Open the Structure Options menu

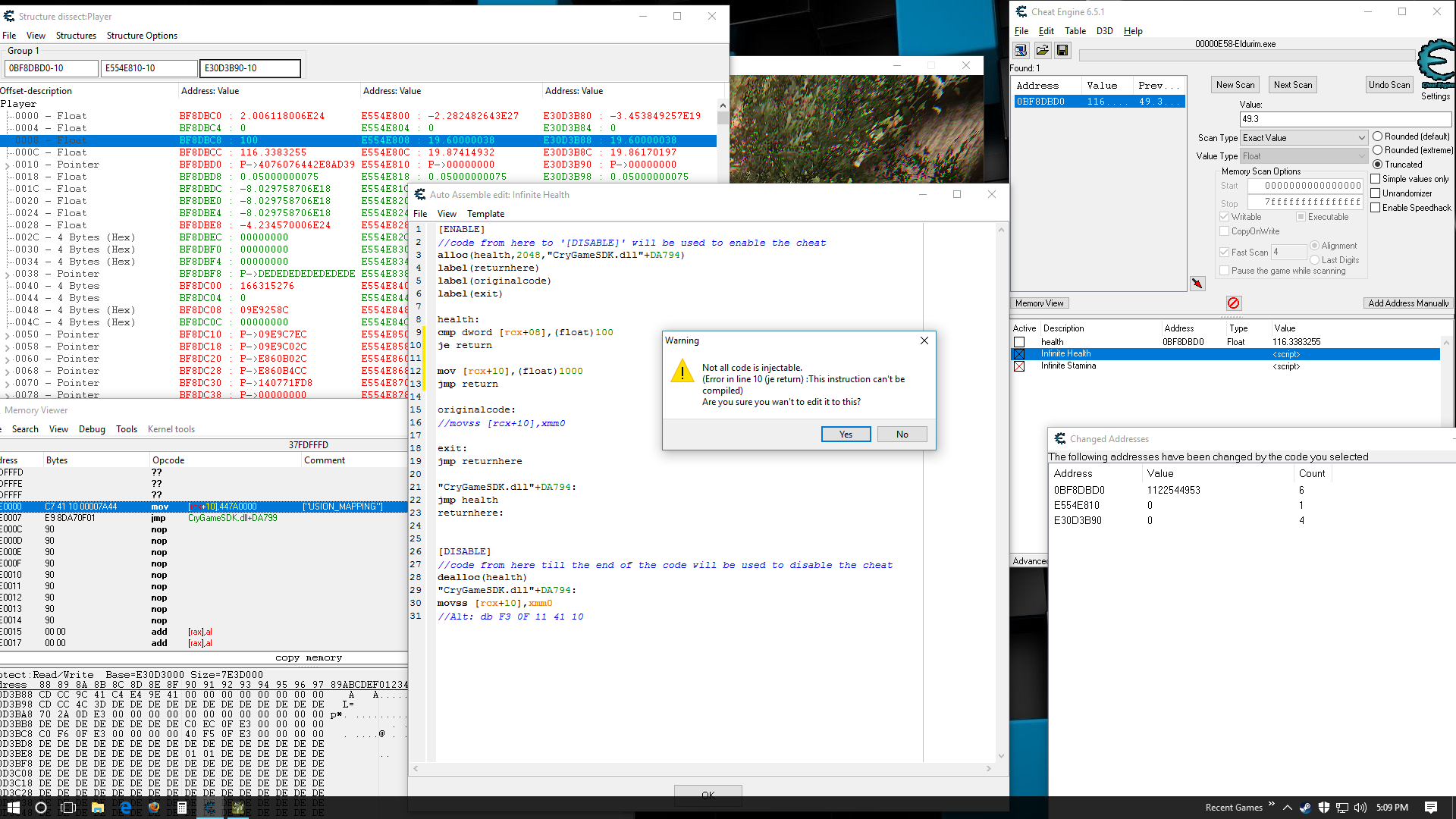[142, 35]
